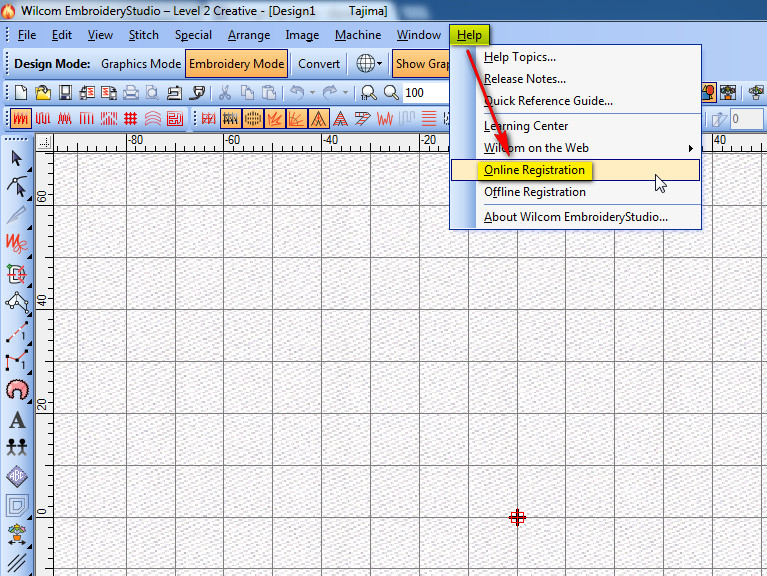Select the ABC diamond Monogramming tool
This screenshot has height=576, width=767.
pyautogui.click(x=17, y=476)
